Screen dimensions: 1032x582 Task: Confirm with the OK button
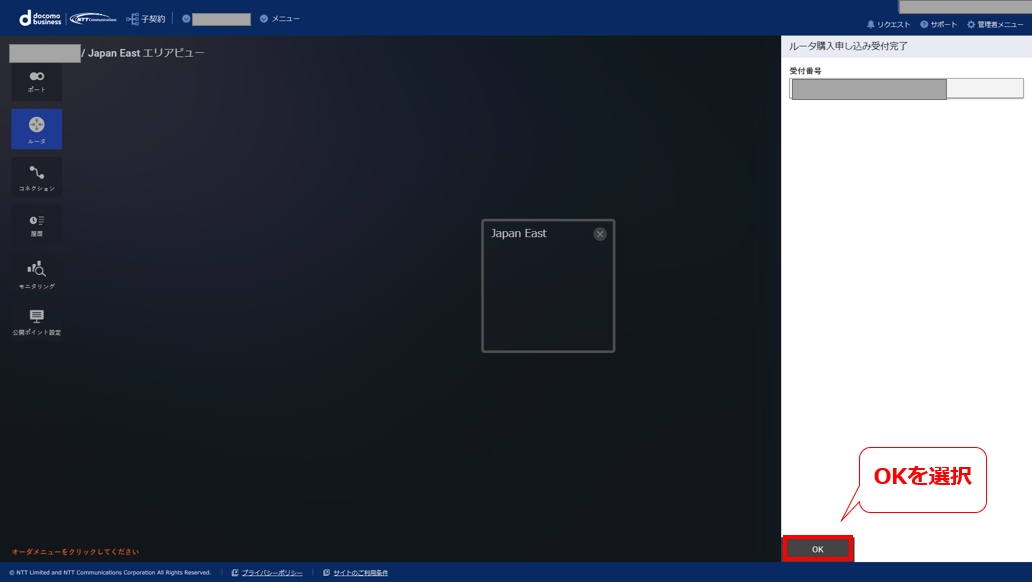point(817,549)
